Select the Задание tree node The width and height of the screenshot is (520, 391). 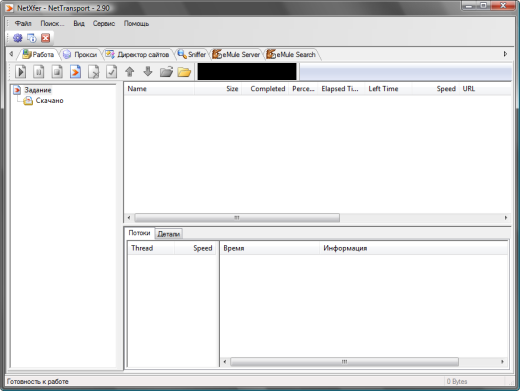click(38, 90)
